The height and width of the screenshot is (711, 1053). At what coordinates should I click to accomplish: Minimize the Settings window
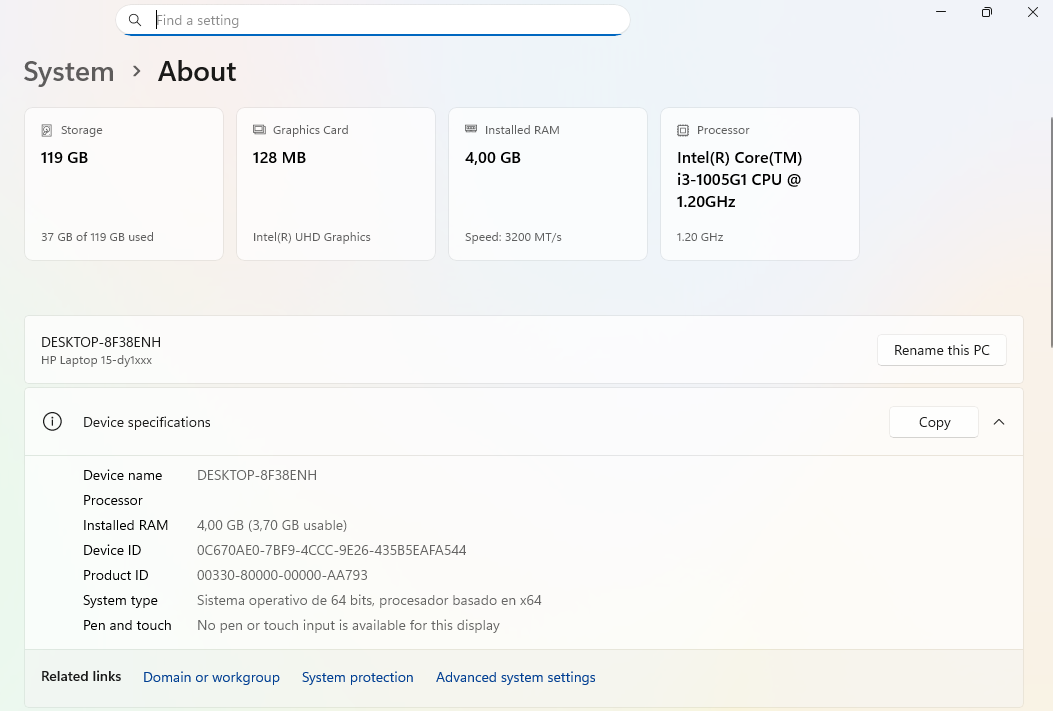point(941,12)
